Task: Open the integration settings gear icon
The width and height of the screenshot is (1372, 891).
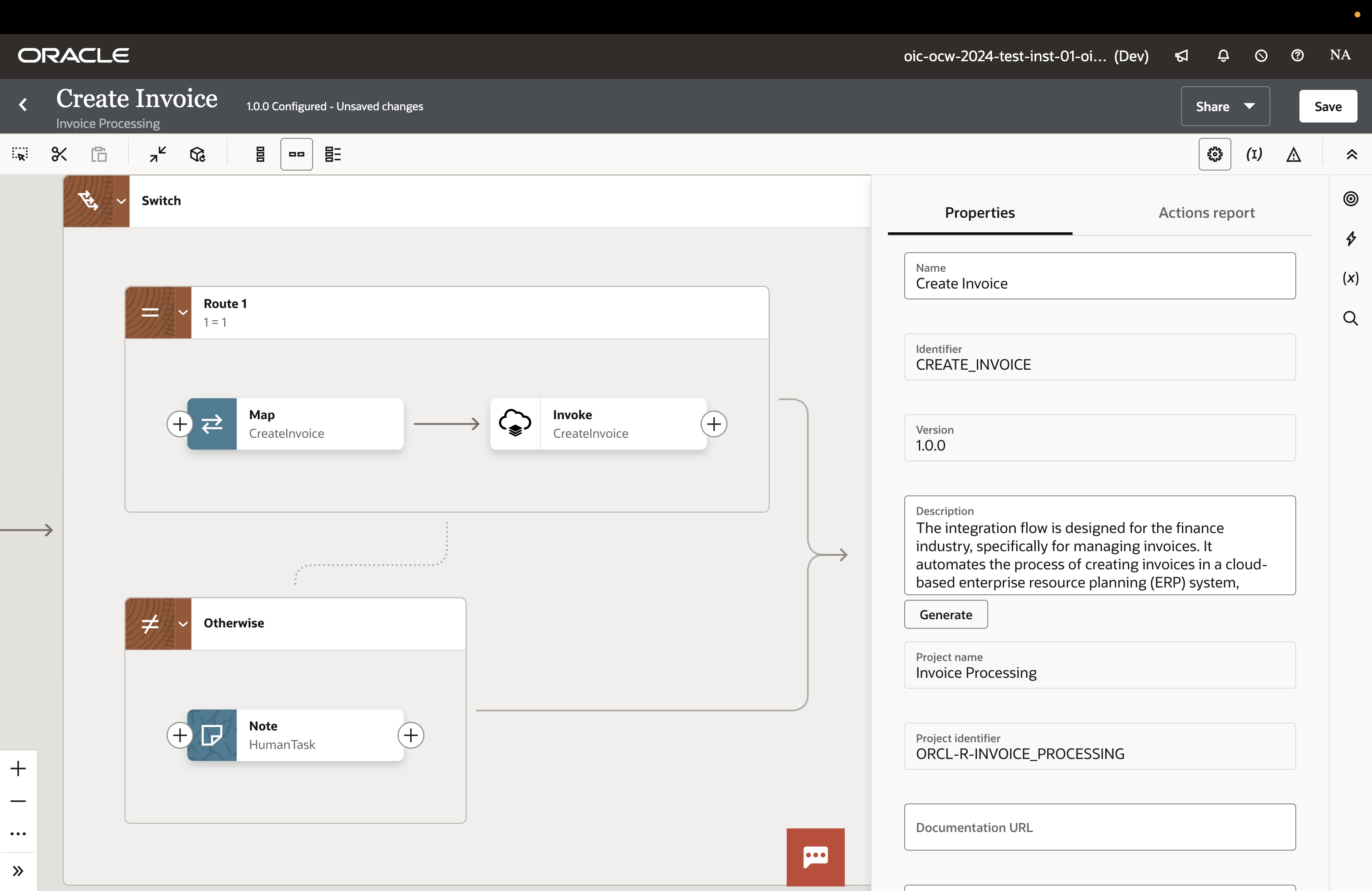Action: click(x=1215, y=154)
